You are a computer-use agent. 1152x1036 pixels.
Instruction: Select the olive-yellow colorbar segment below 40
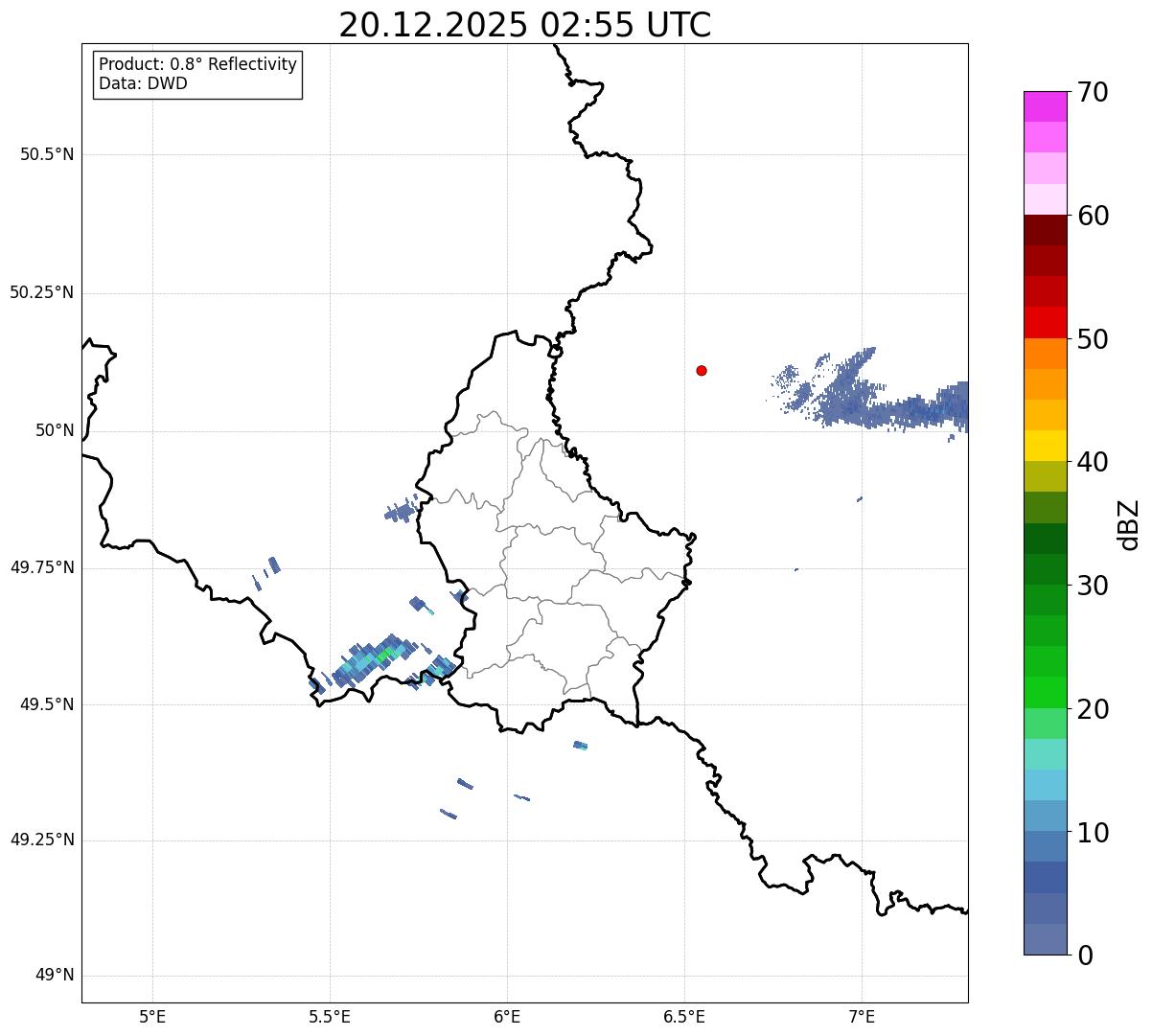point(1045,476)
